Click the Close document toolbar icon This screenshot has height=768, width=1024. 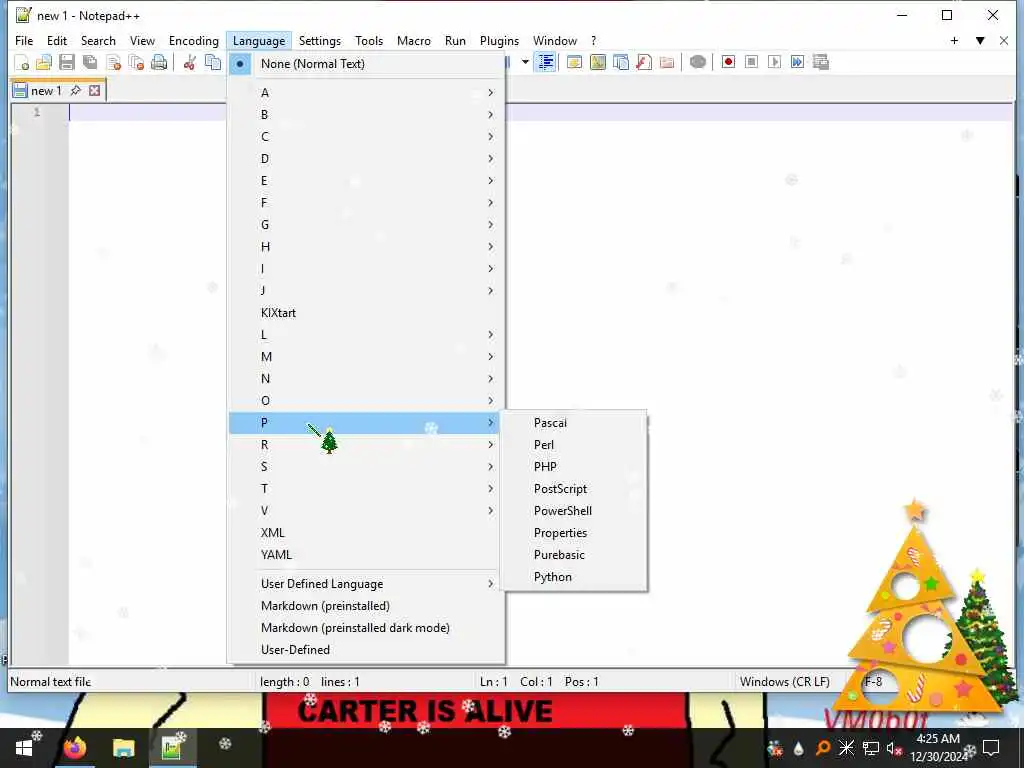pyautogui.click(x=114, y=63)
